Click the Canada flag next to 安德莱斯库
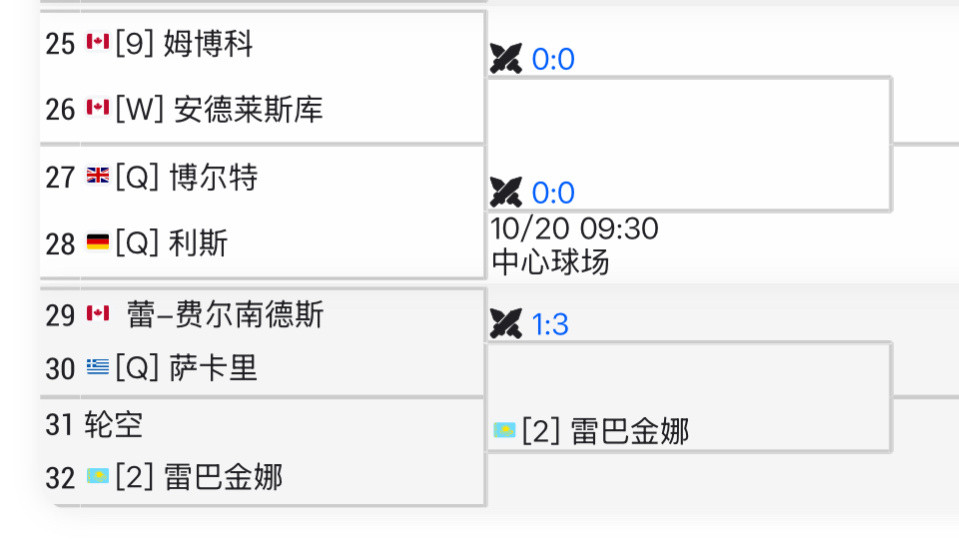 97,108
